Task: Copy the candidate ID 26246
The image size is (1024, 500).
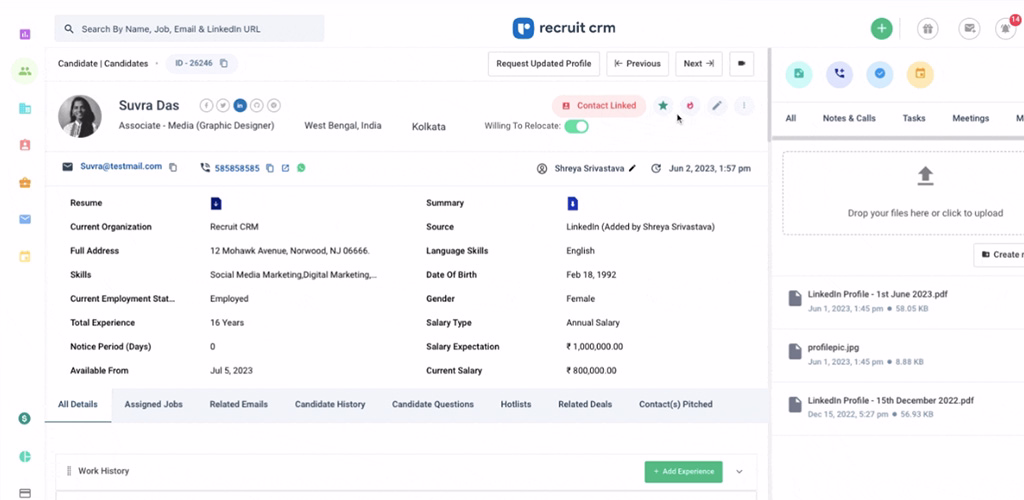Action: (224, 63)
